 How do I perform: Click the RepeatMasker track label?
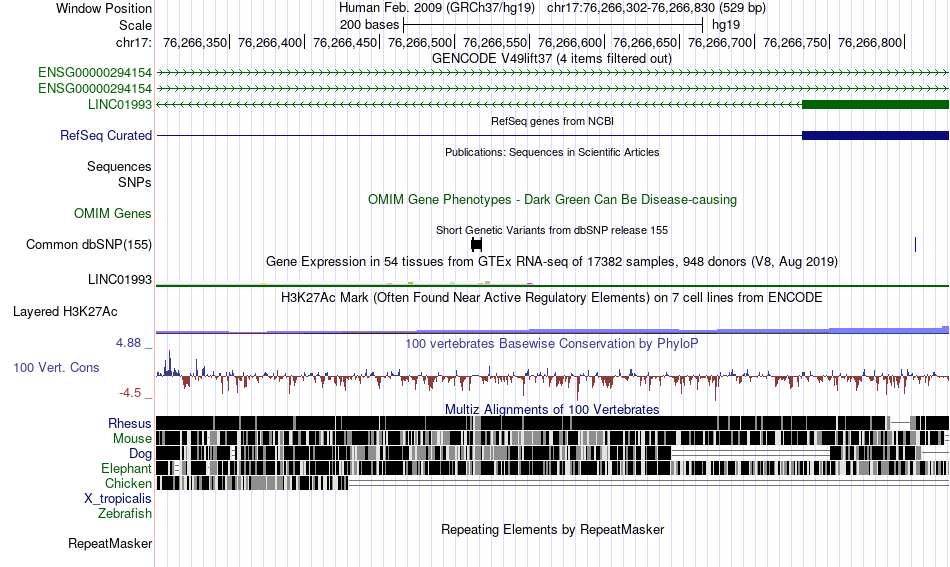tap(110, 543)
